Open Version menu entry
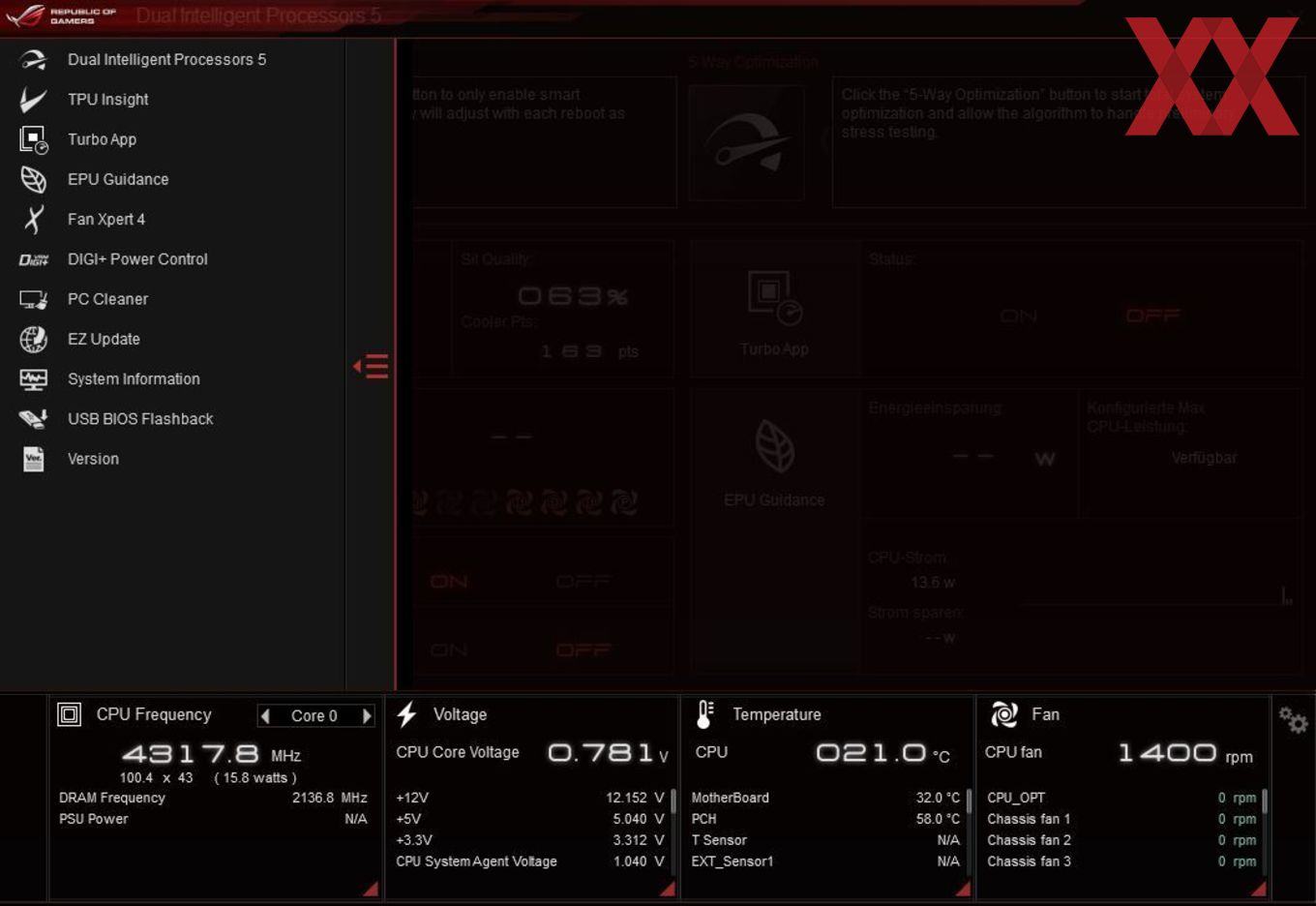Image resolution: width=1316 pixels, height=906 pixels. pyautogui.click(x=93, y=459)
